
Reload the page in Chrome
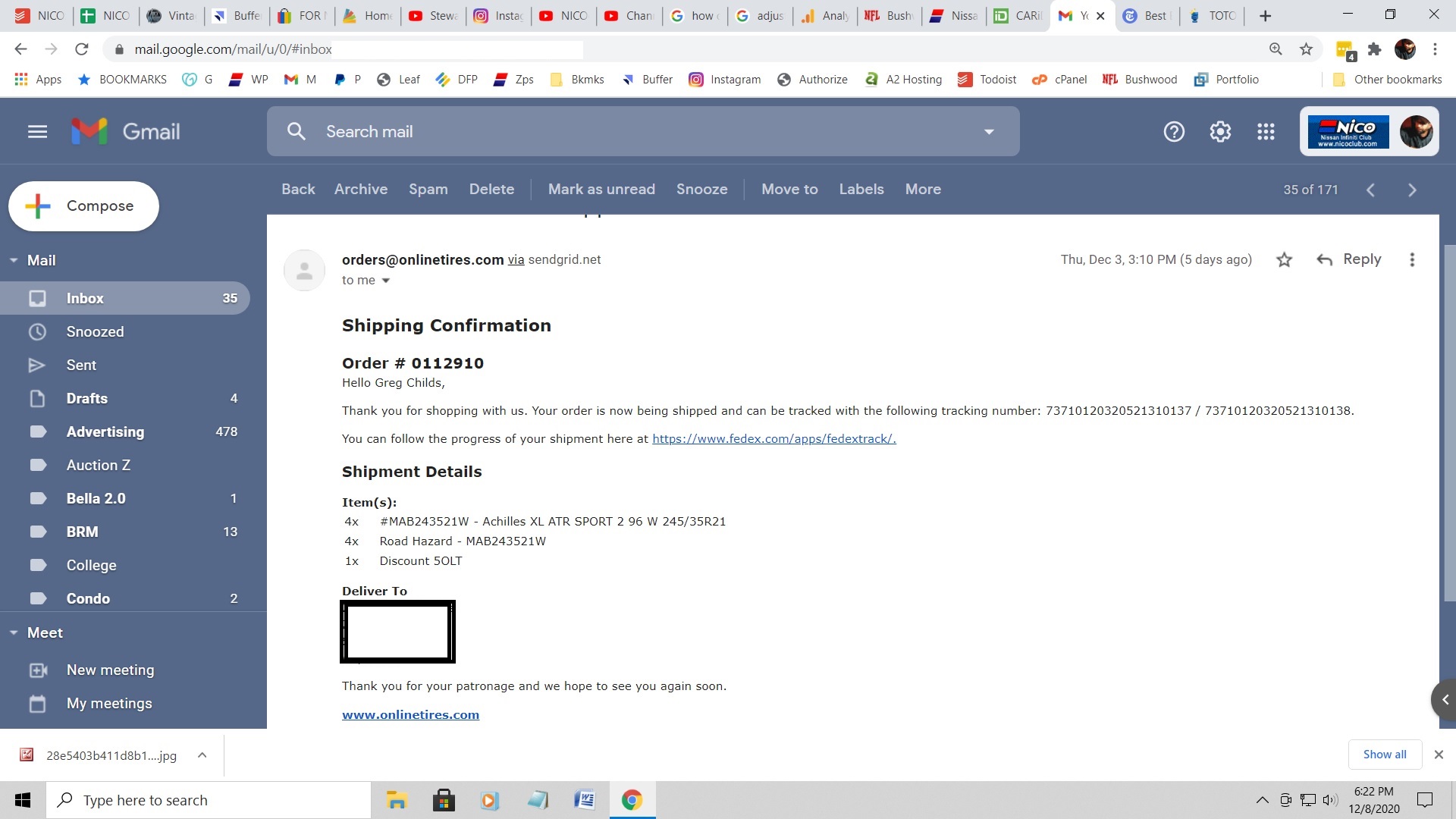(82, 49)
